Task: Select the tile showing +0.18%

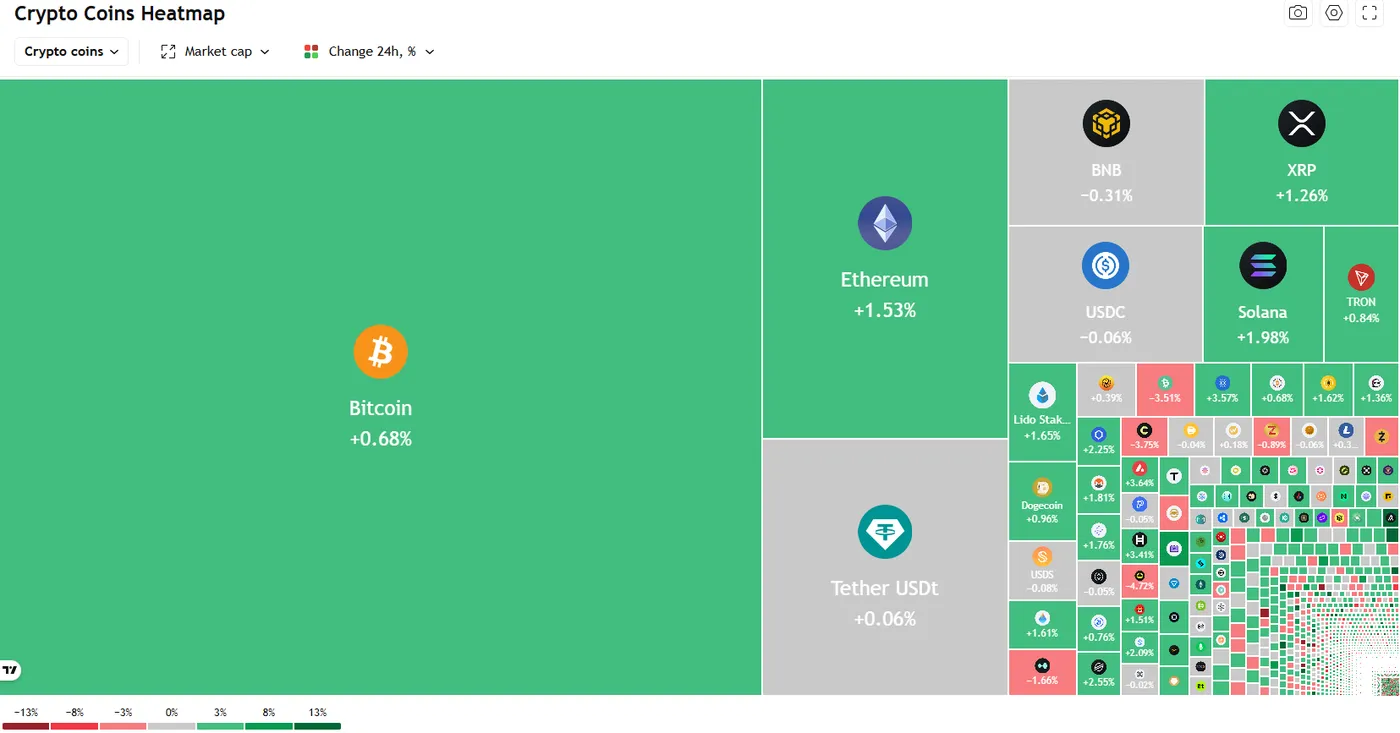Action: click(x=1233, y=436)
